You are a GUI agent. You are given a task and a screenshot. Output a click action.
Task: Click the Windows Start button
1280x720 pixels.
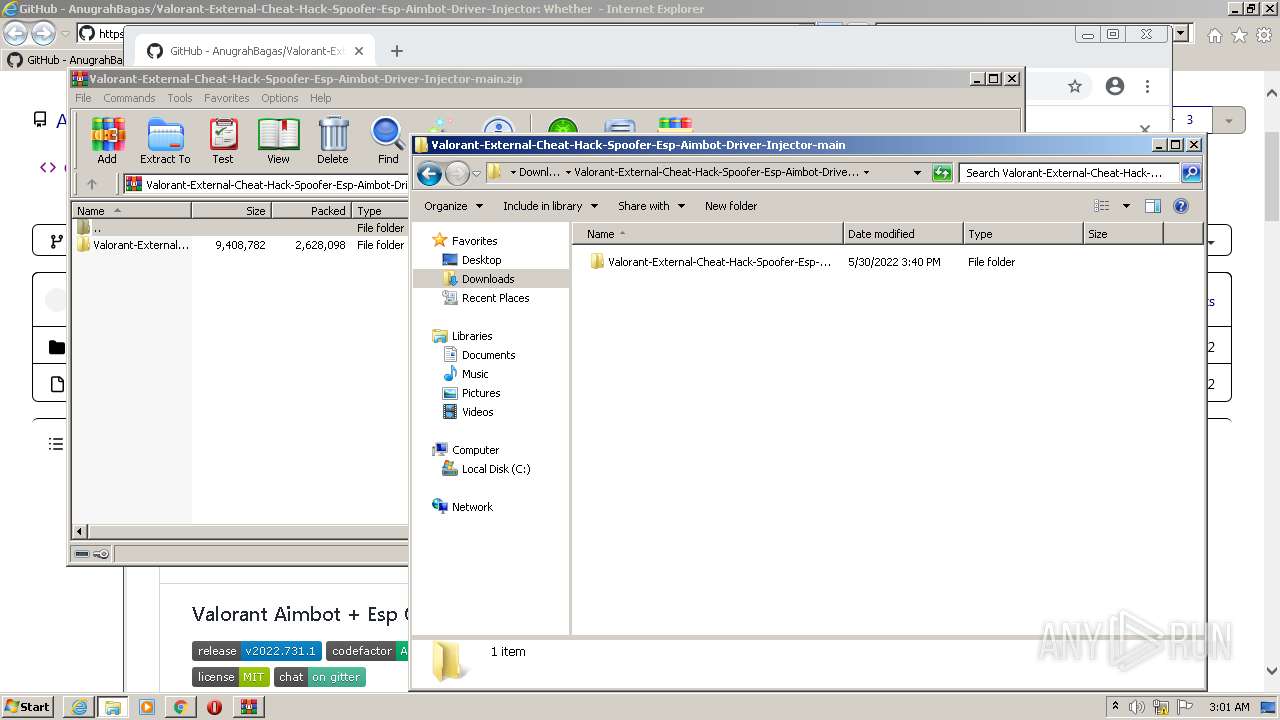point(27,707)
